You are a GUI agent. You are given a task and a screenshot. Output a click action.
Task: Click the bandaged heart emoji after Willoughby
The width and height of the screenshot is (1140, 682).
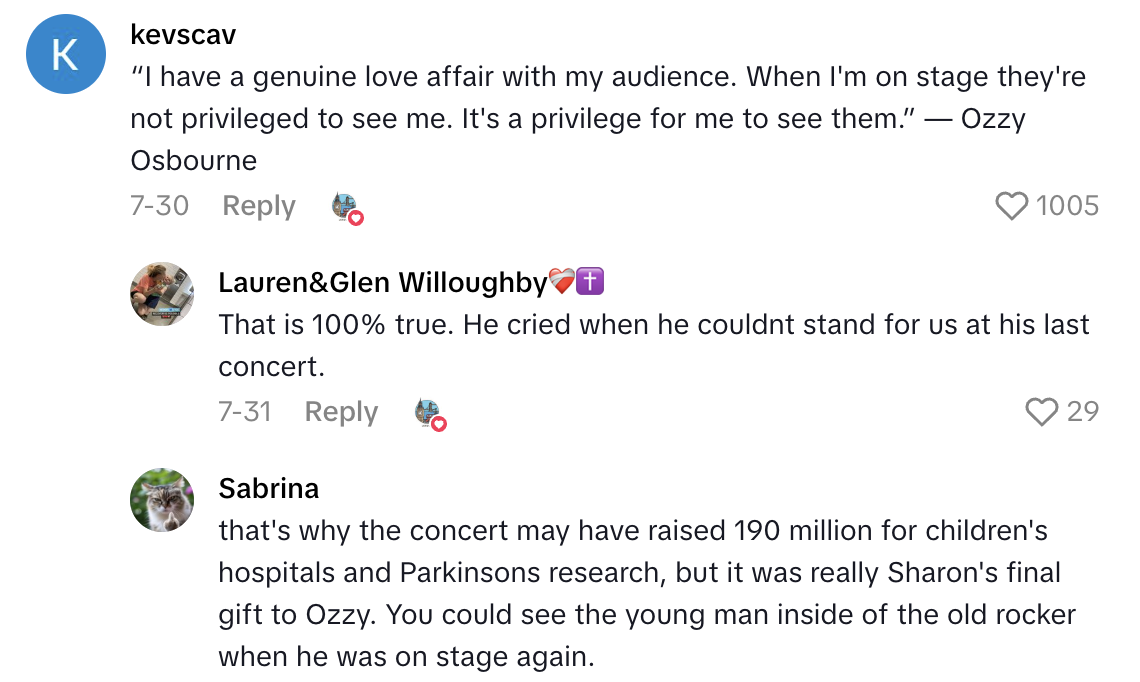tap(562, 283)
